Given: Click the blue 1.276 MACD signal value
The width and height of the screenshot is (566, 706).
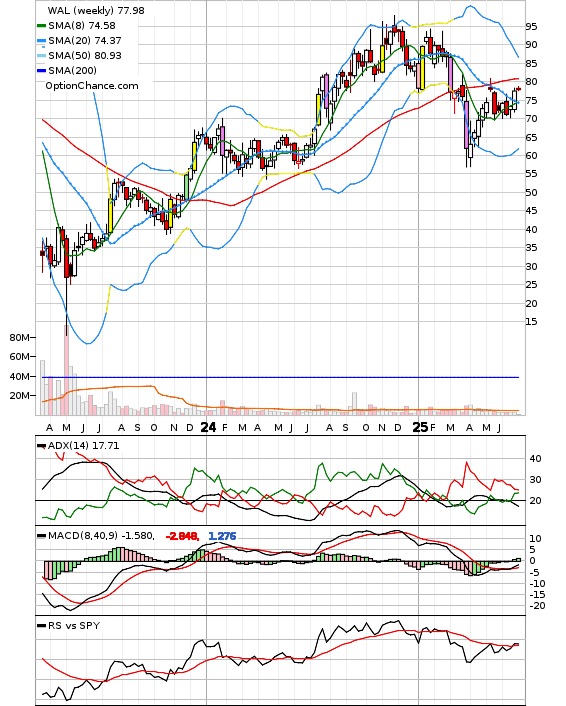Looking at the screenshot, I should tap(222, 536).
